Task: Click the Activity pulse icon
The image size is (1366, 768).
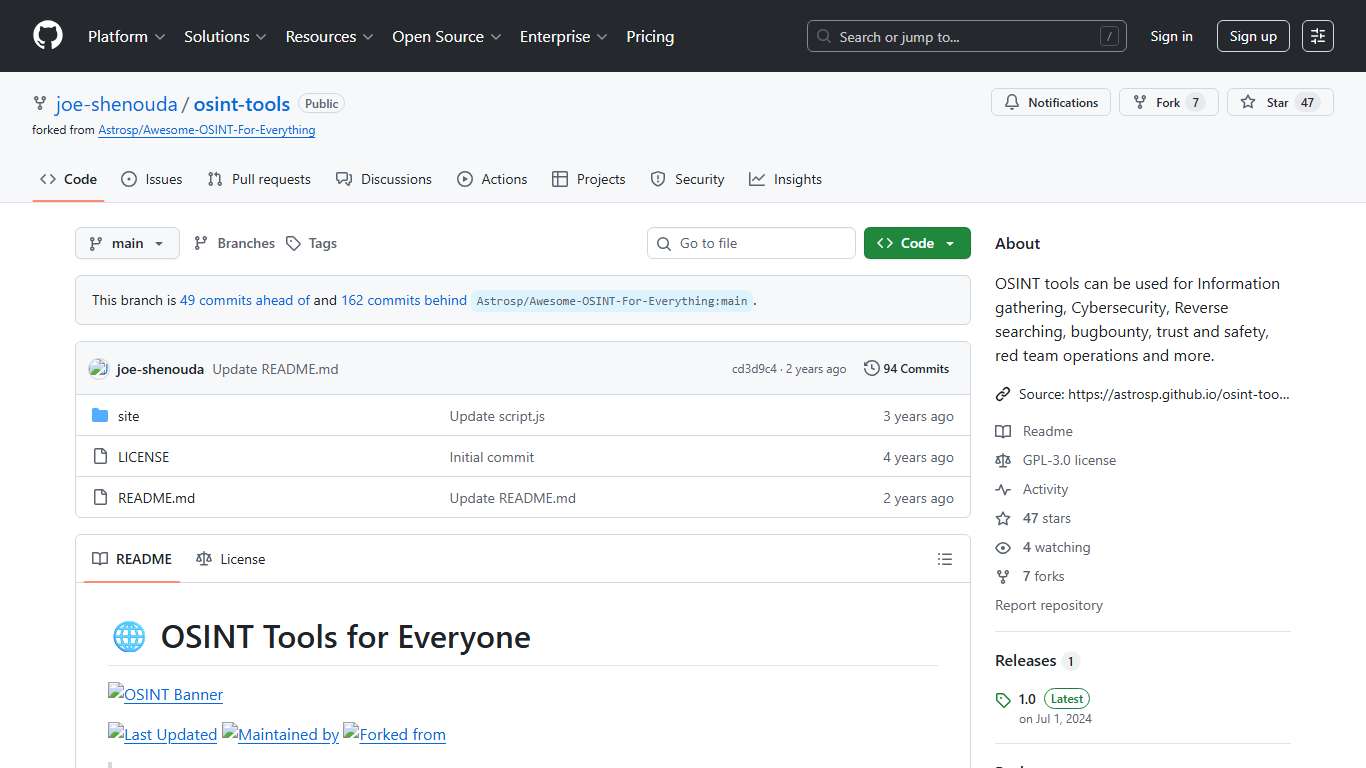Action: [x=1003, y=489]
